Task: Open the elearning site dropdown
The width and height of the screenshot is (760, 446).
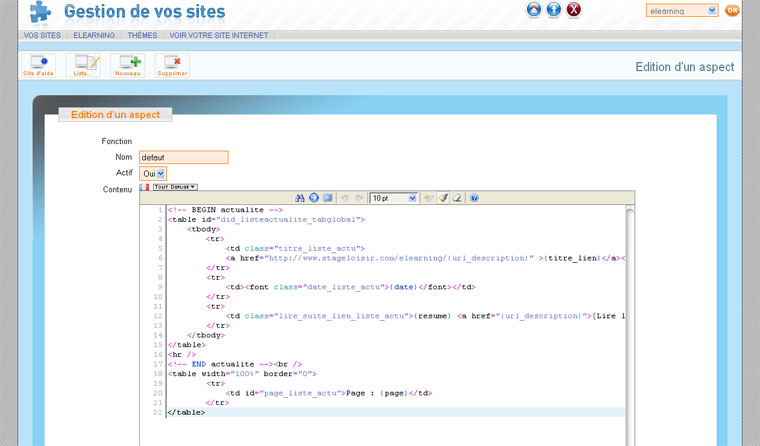Action: (x=682, y=11)
